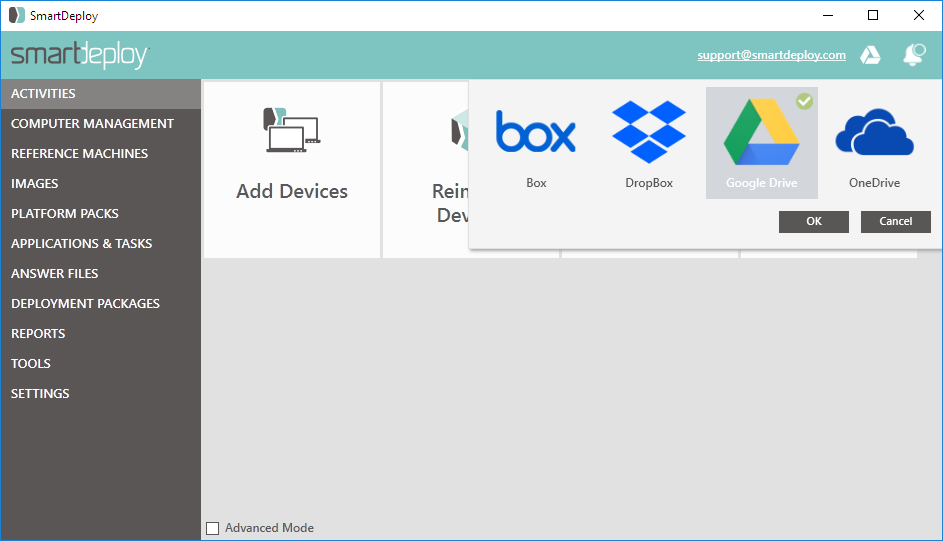This screenshot has width=943, height=541.
Task: Open the support@smartdeploy.com link
Action: point(771,55)
